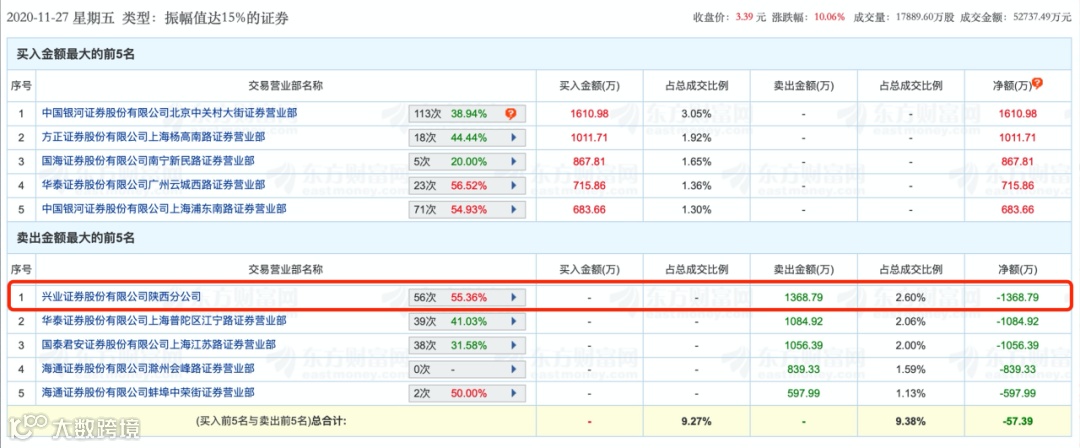Expand arrow in 海通证券滁州会峰路 row

click(x=513, y=369)
